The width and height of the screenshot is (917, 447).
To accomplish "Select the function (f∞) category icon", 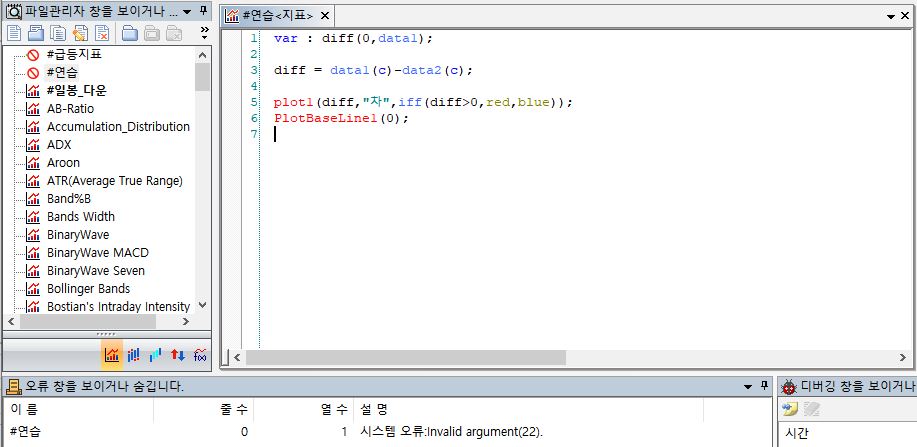I will [200, 355].
